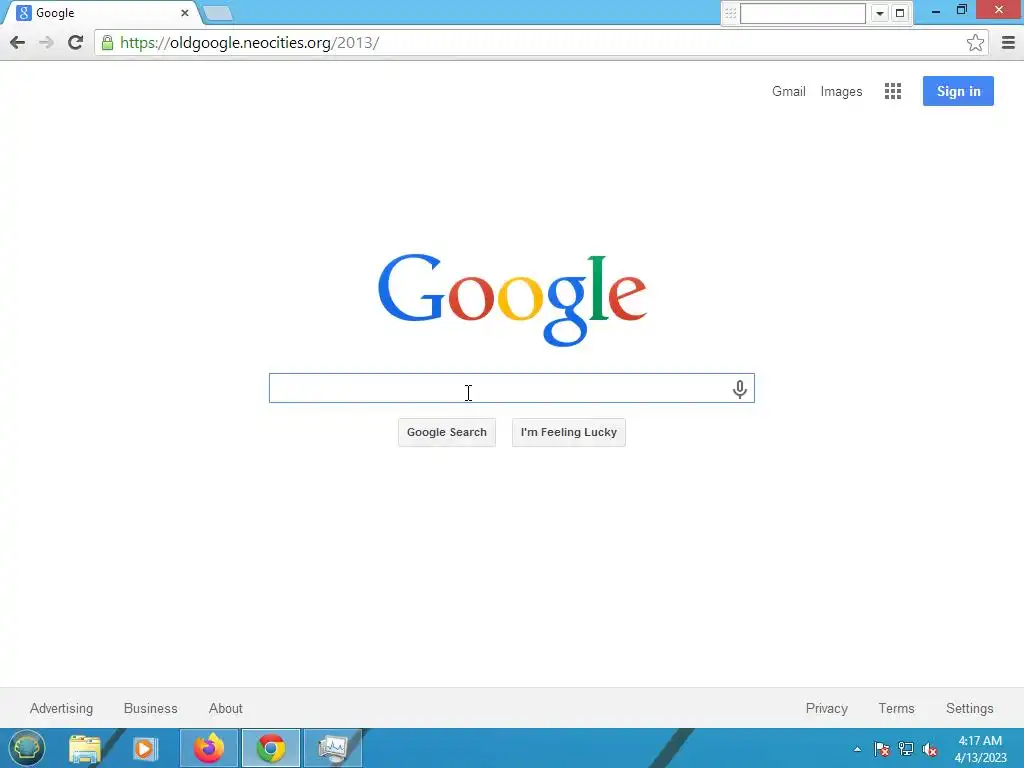Click the URL address bar
The width and height of the screenshot is (1024, 768).
pyautogui.click(x=542, y=43)
